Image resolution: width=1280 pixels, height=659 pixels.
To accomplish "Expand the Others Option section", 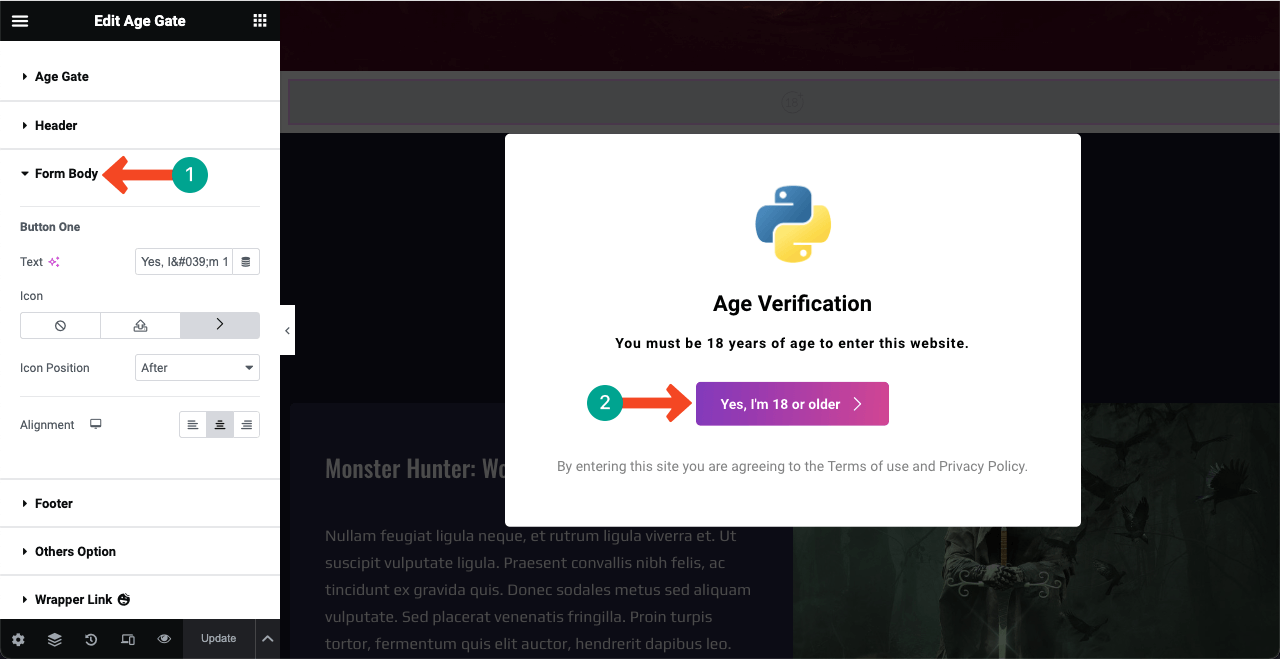I will [75, 551].
